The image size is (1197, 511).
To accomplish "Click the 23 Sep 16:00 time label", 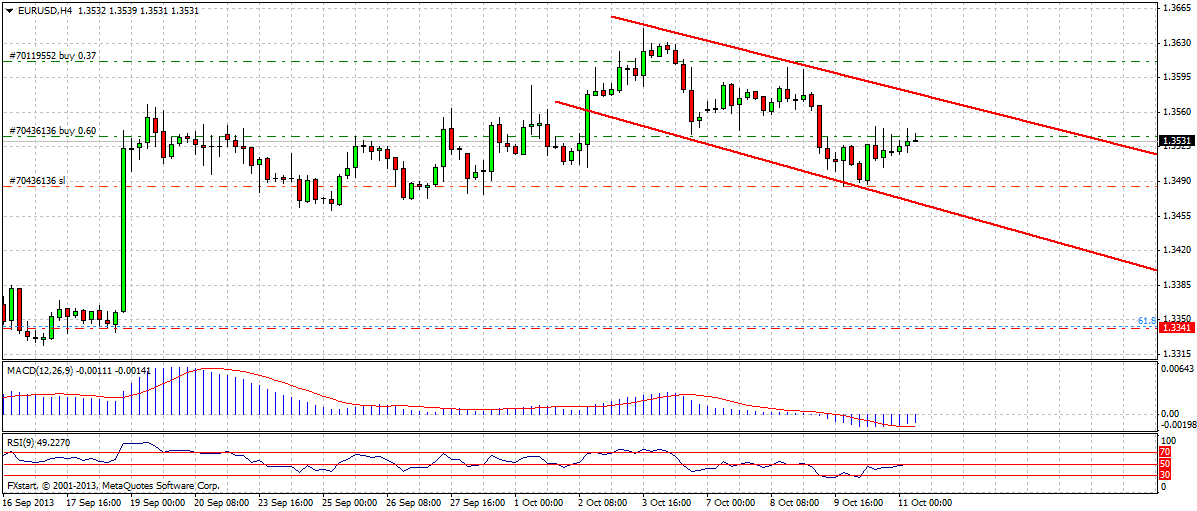I will click(285, 503).
